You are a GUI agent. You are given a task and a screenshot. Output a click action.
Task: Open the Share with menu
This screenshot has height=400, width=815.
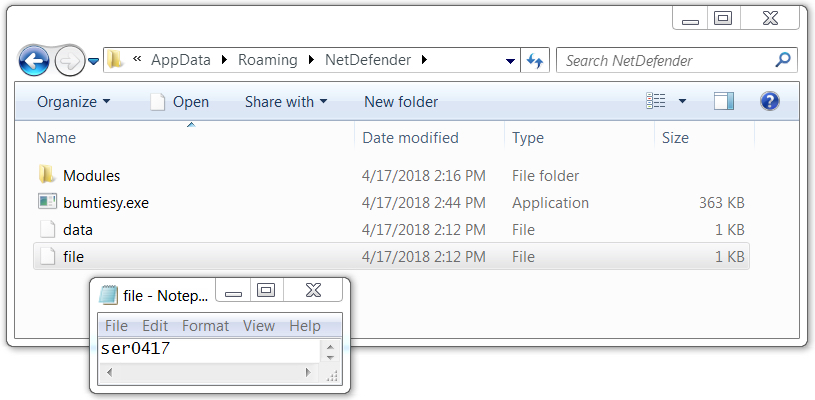pyautogui.click(x=286, y=102)
